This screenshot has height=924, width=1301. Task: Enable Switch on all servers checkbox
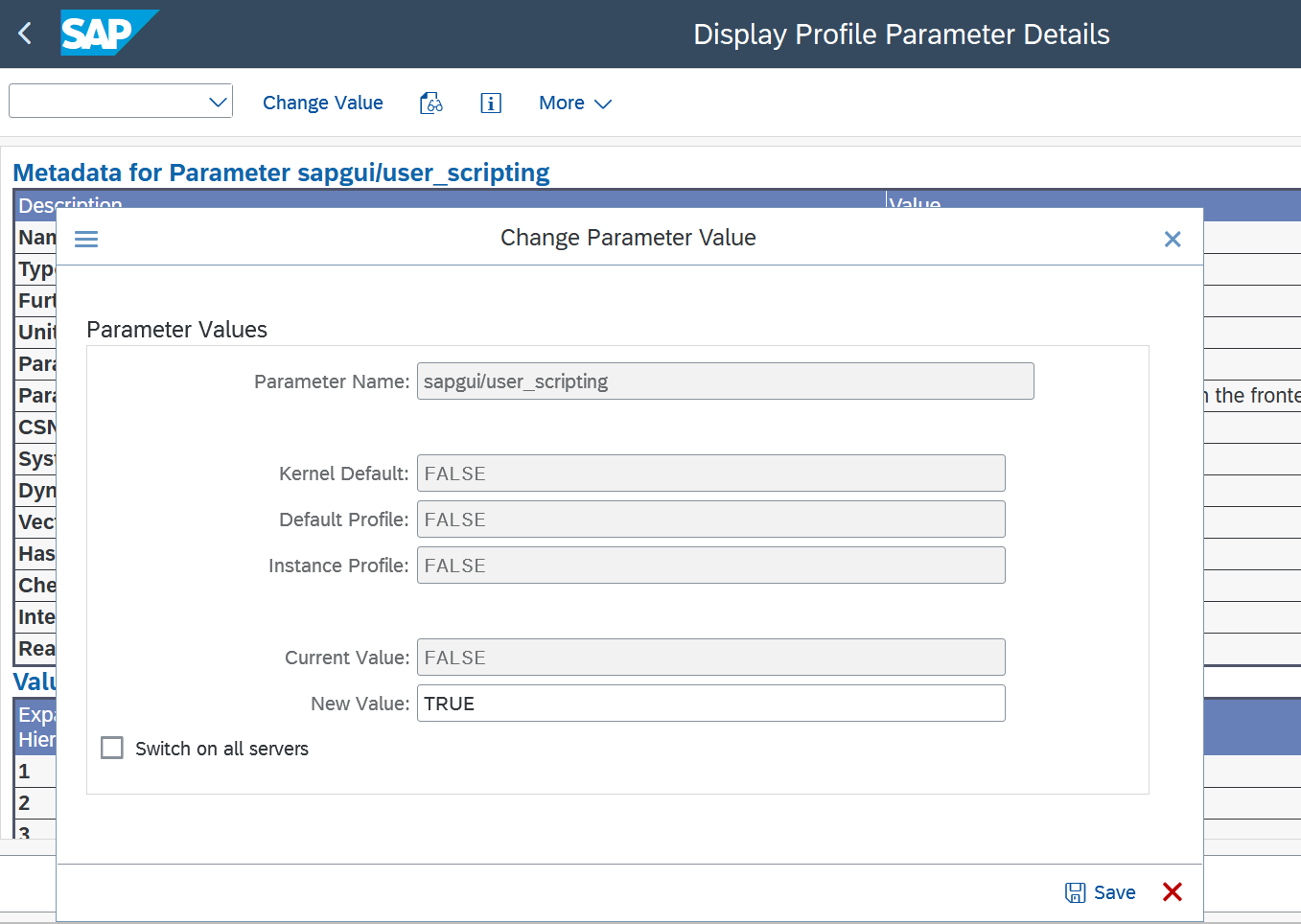pos(112,748)
